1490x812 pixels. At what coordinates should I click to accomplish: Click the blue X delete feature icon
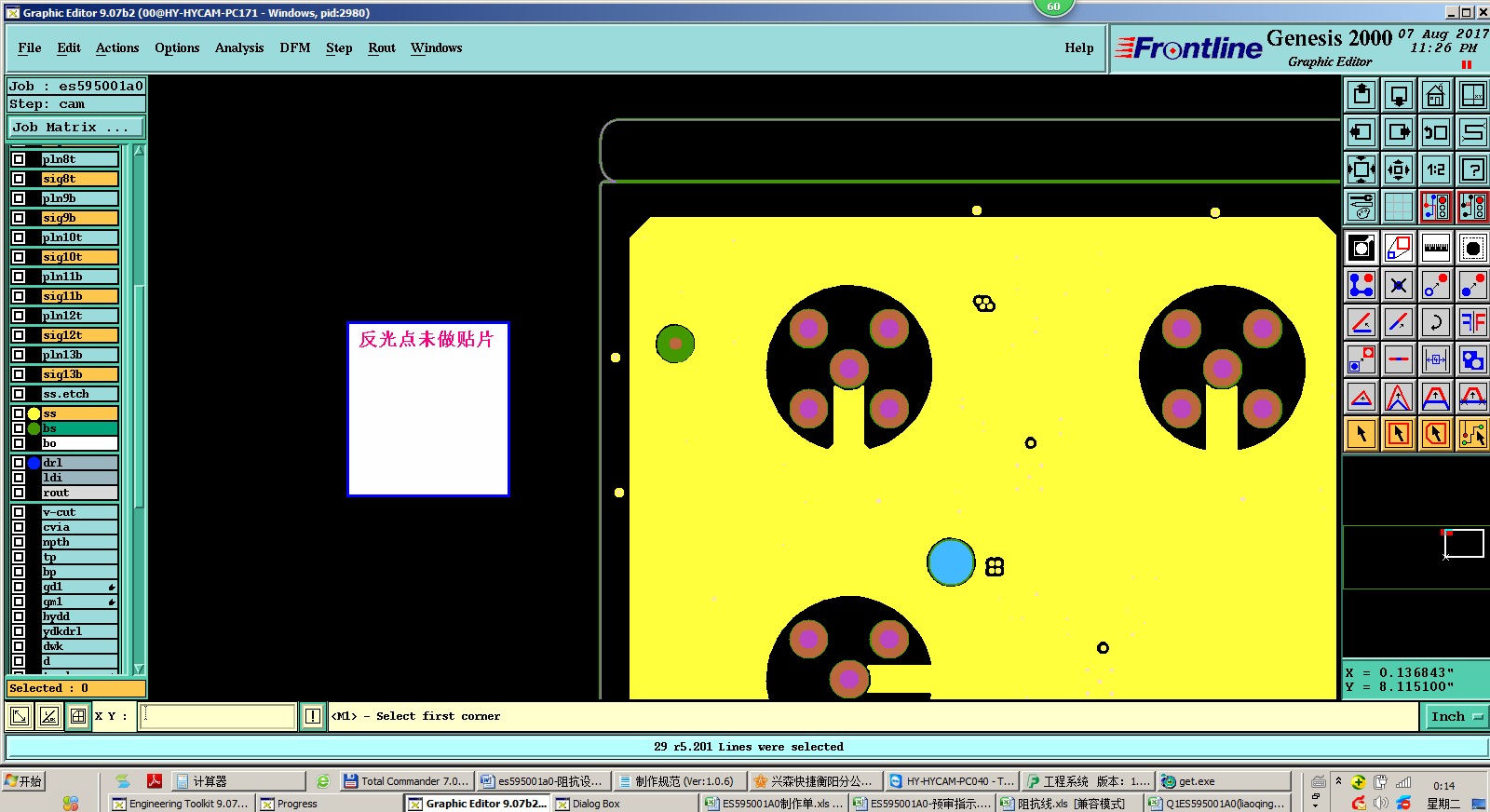pos(1399,285)
